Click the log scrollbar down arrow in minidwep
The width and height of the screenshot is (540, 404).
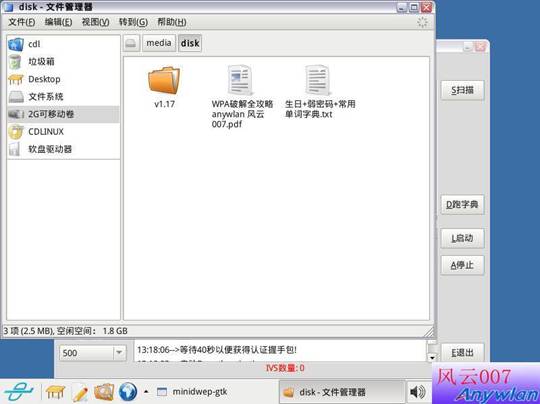pos(432,358)
